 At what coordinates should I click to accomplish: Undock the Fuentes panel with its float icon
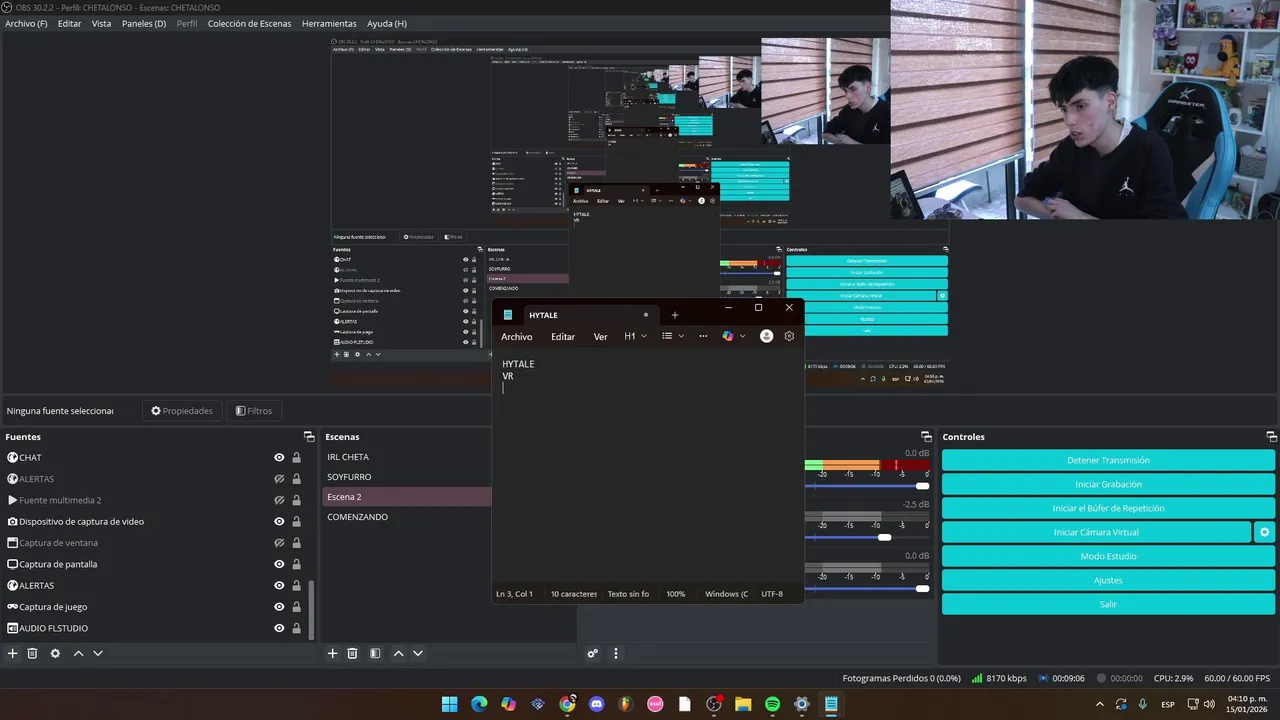(309, 437)
